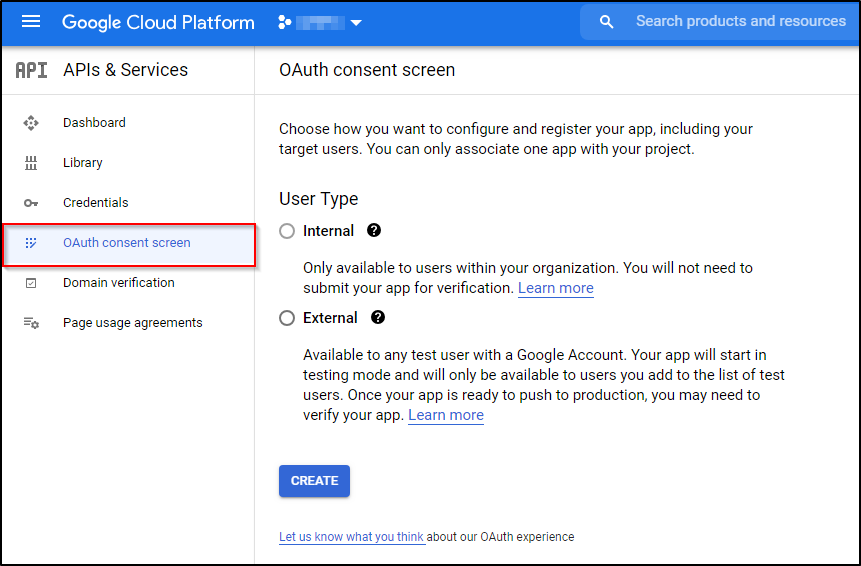Open Credentials in the sidebar

96,203
